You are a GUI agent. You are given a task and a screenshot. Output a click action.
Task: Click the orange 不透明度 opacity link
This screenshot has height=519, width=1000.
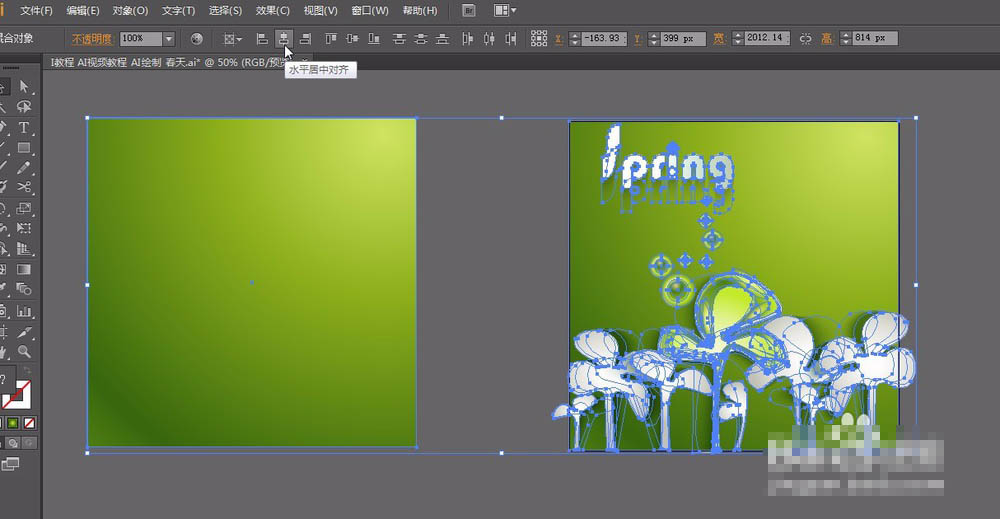(x=91, y=39)
